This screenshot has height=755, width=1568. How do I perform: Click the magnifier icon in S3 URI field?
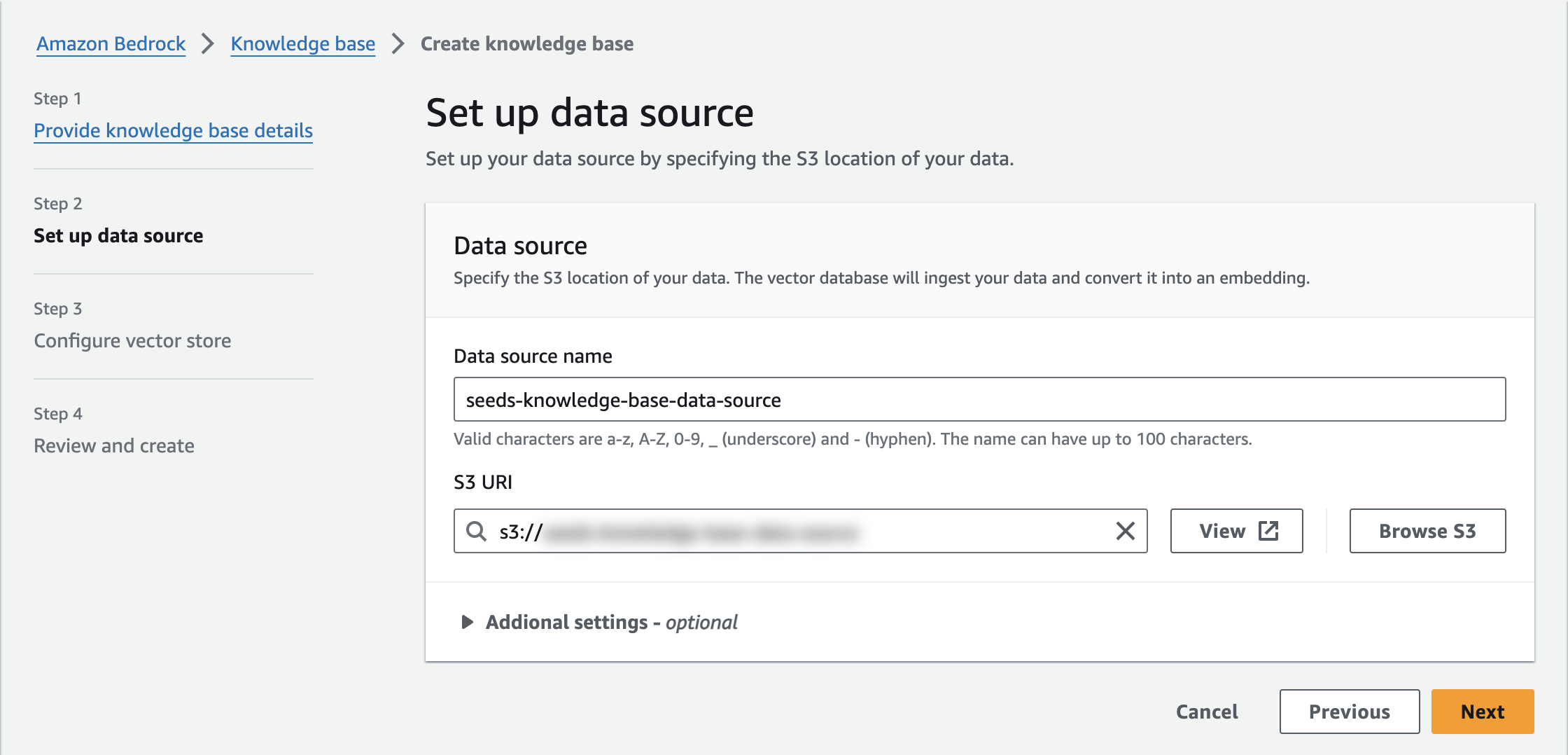tap(477, 531)
